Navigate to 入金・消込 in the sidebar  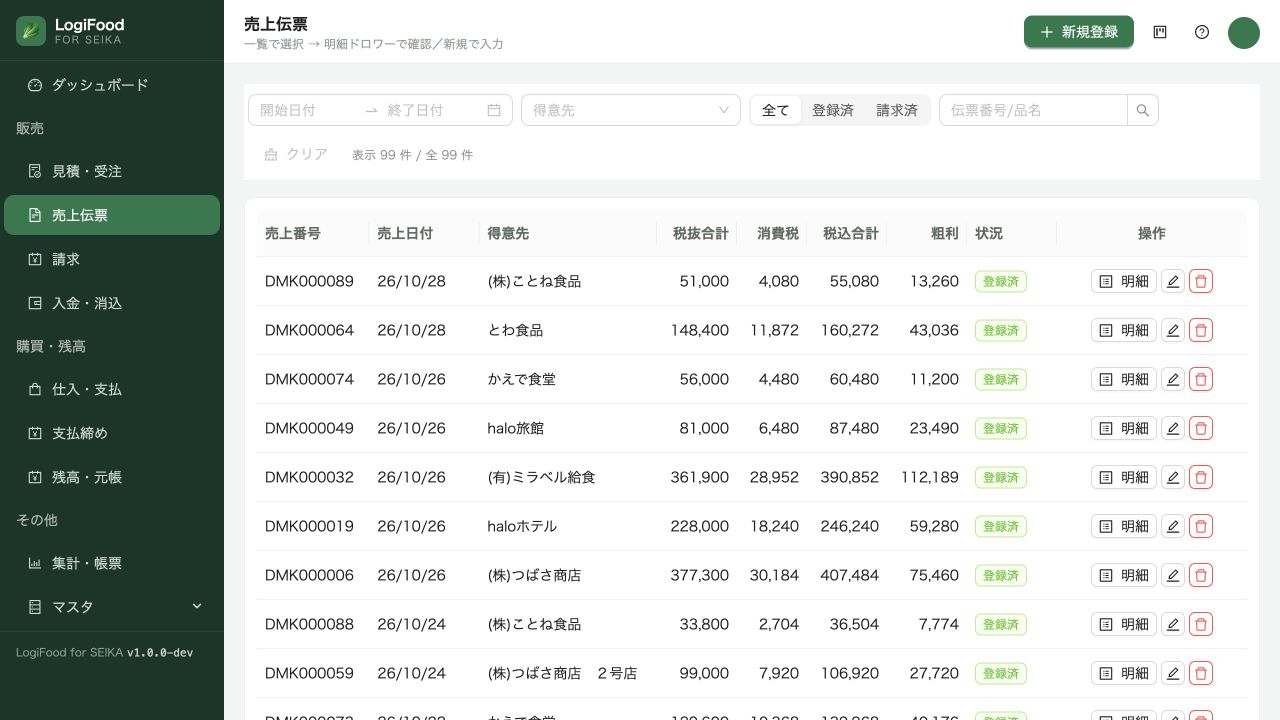click(112, 303)
